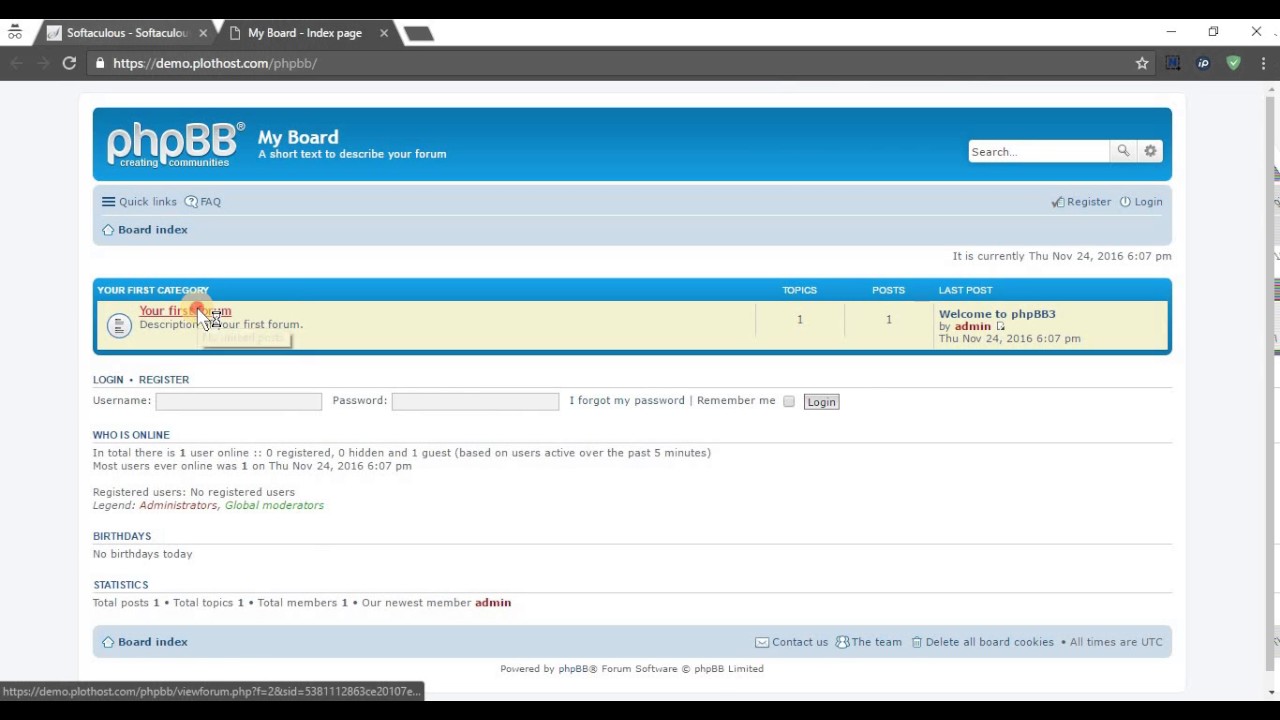The image size is (1280, 720).
Task: Click the IP extension icon
Action: pyautogui.click(x=1203, y=63)
